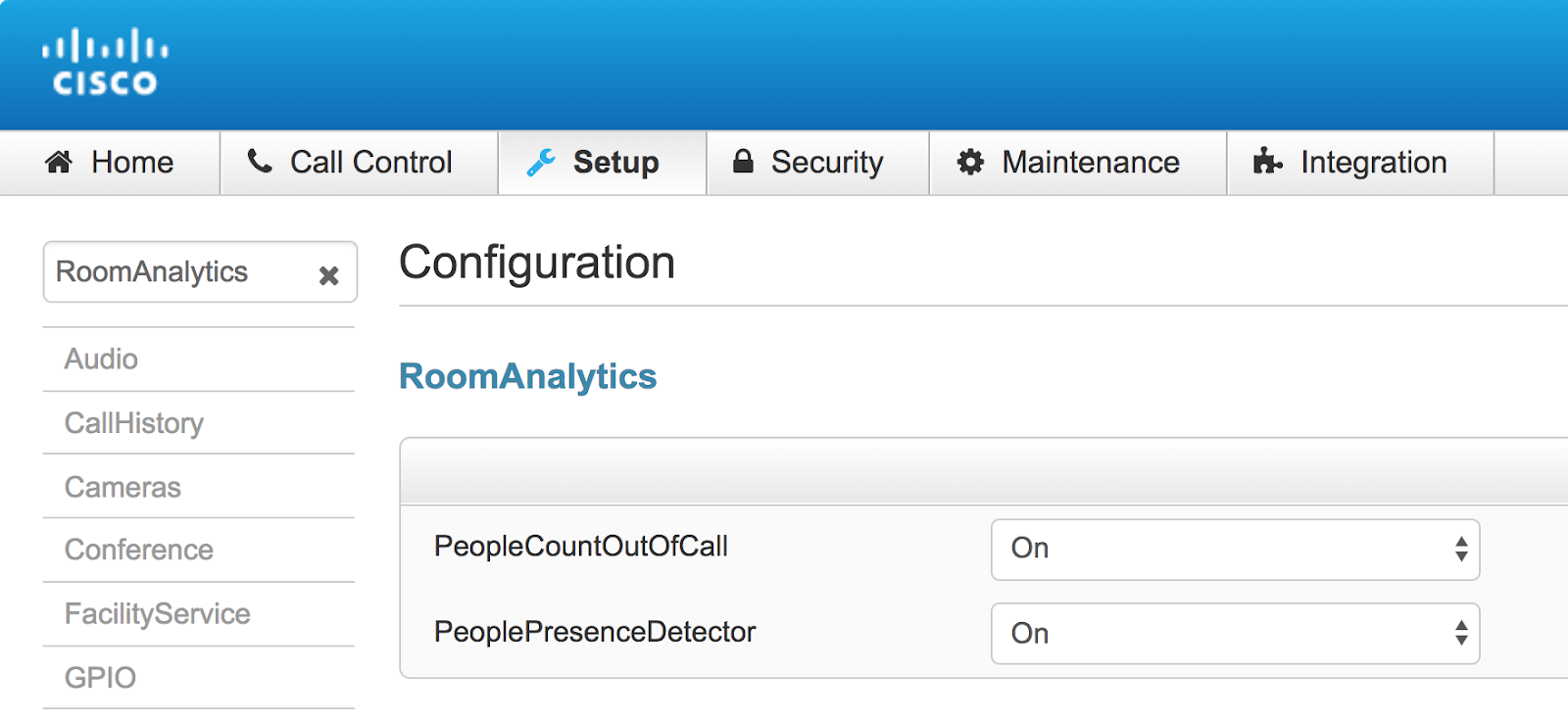Click the Integration puzzle piece icon
The width and height of the screenshot is (1568, 720).
click(x=1267, y=161)
